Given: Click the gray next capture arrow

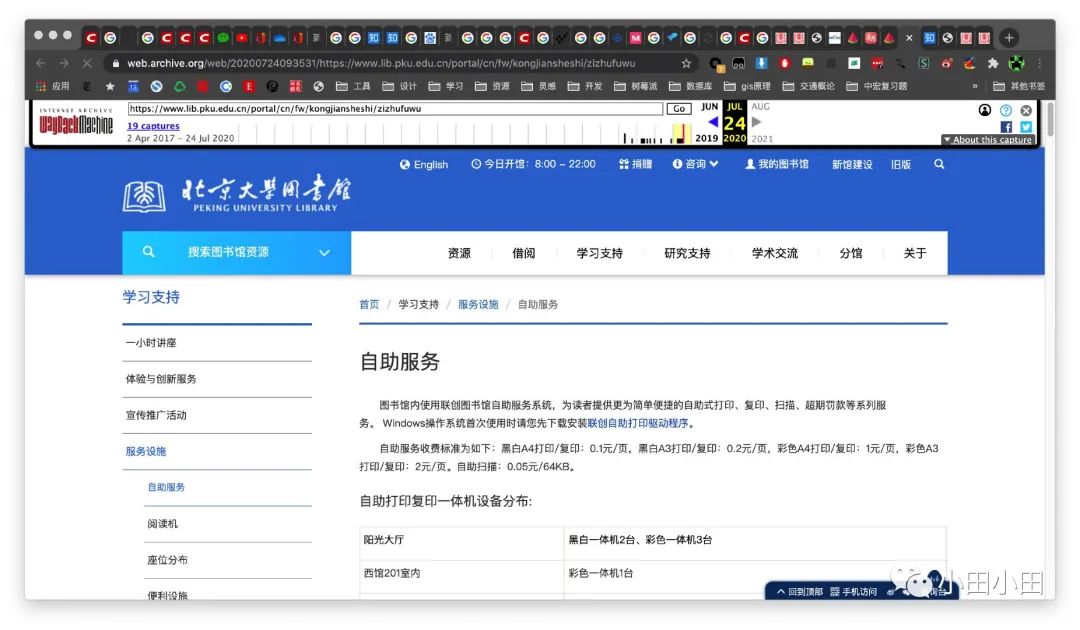Looking at the screenshot, I should click(x=756, y=122).
